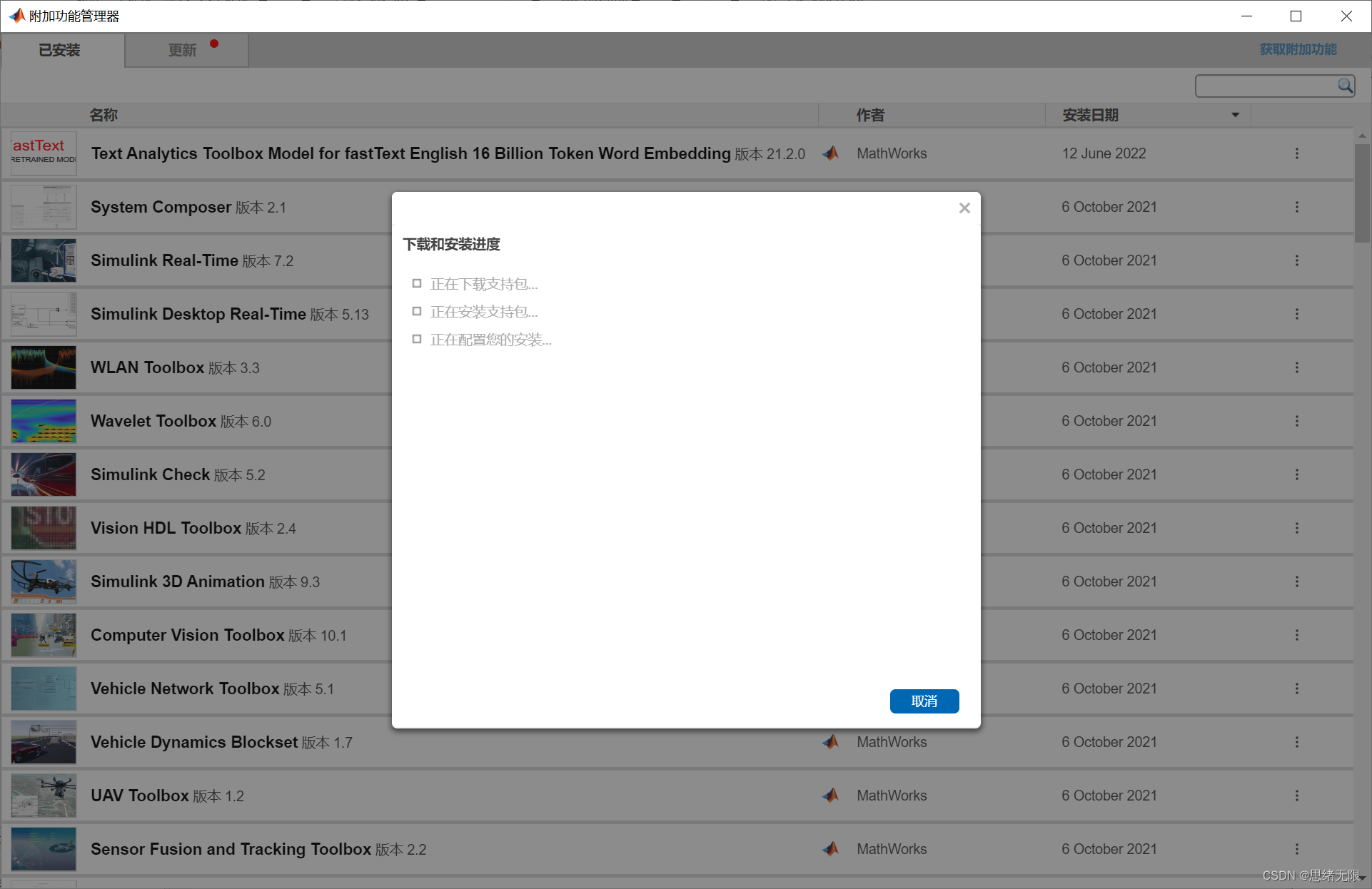1372x889 pixels.
Task: Click 取消 to abort installation
Action: click(x=923, y=701)
